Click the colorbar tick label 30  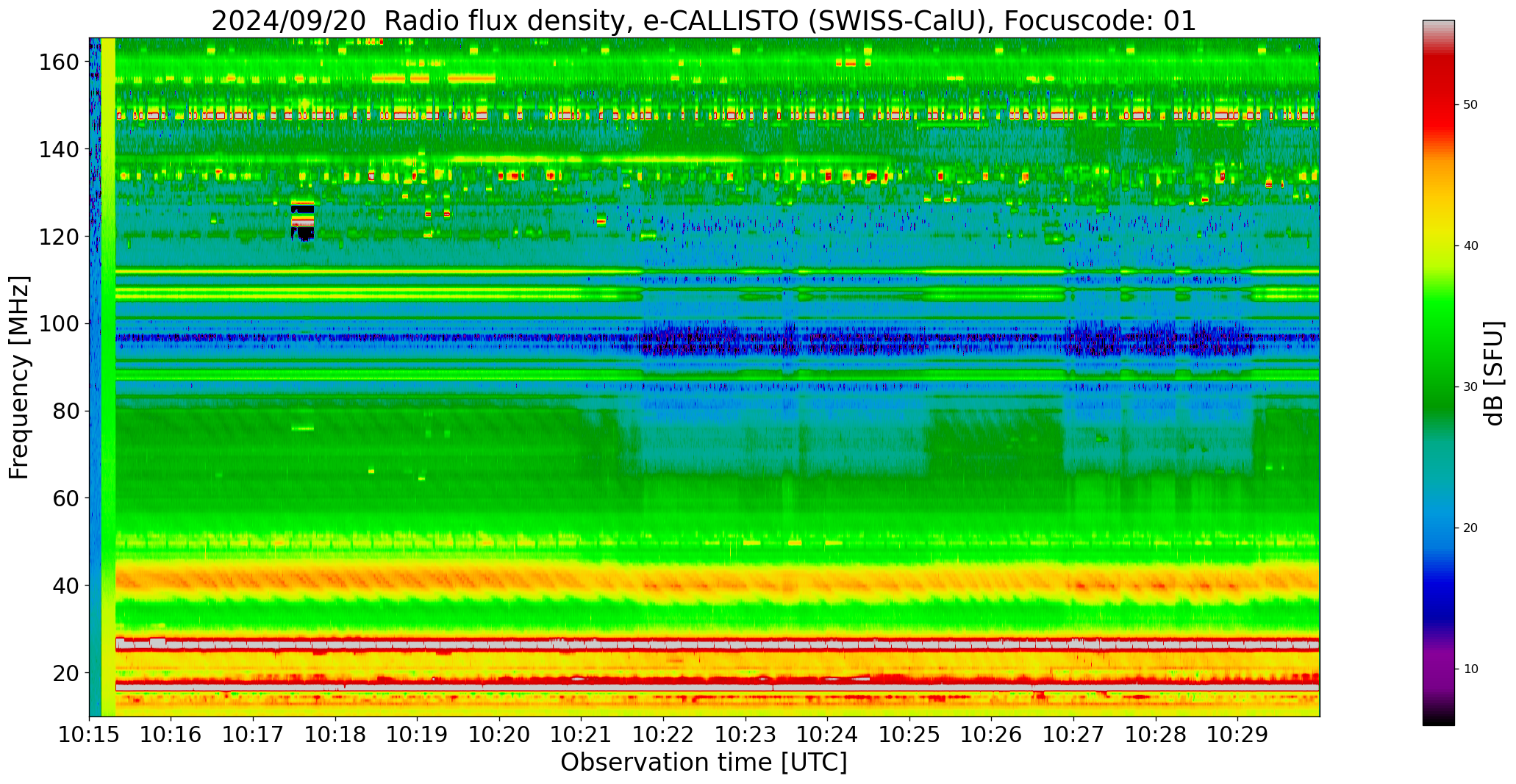(x=1470, y=387)
